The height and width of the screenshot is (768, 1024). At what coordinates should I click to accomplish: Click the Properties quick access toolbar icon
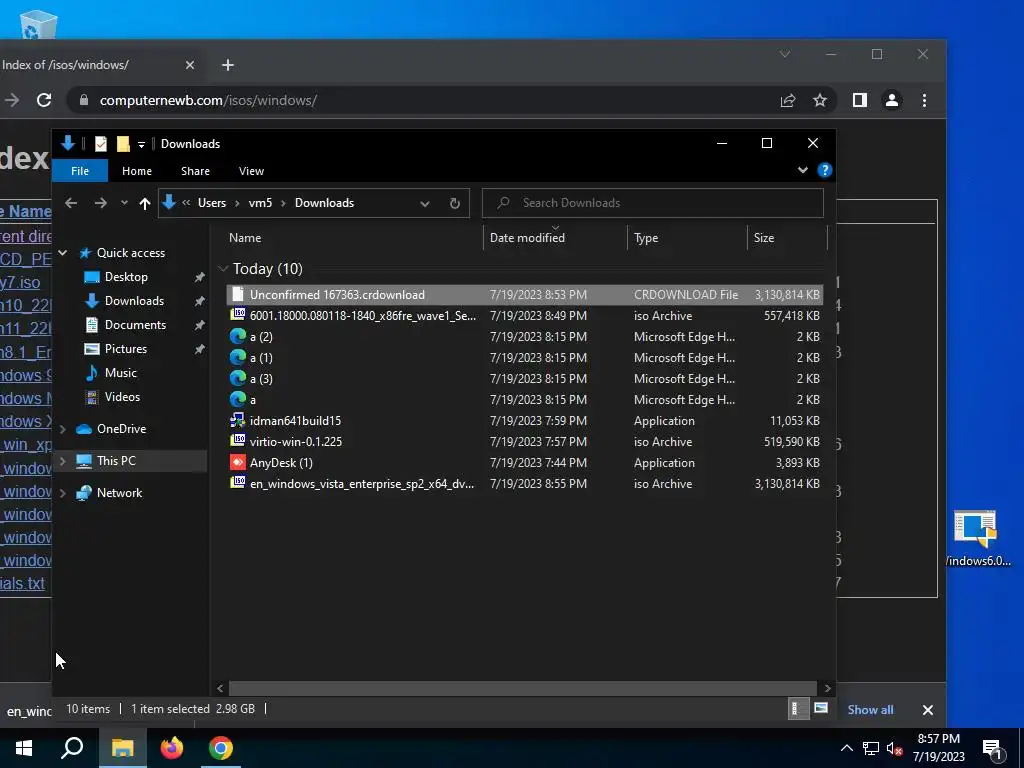pyautogui.click(x=101, y=144)
